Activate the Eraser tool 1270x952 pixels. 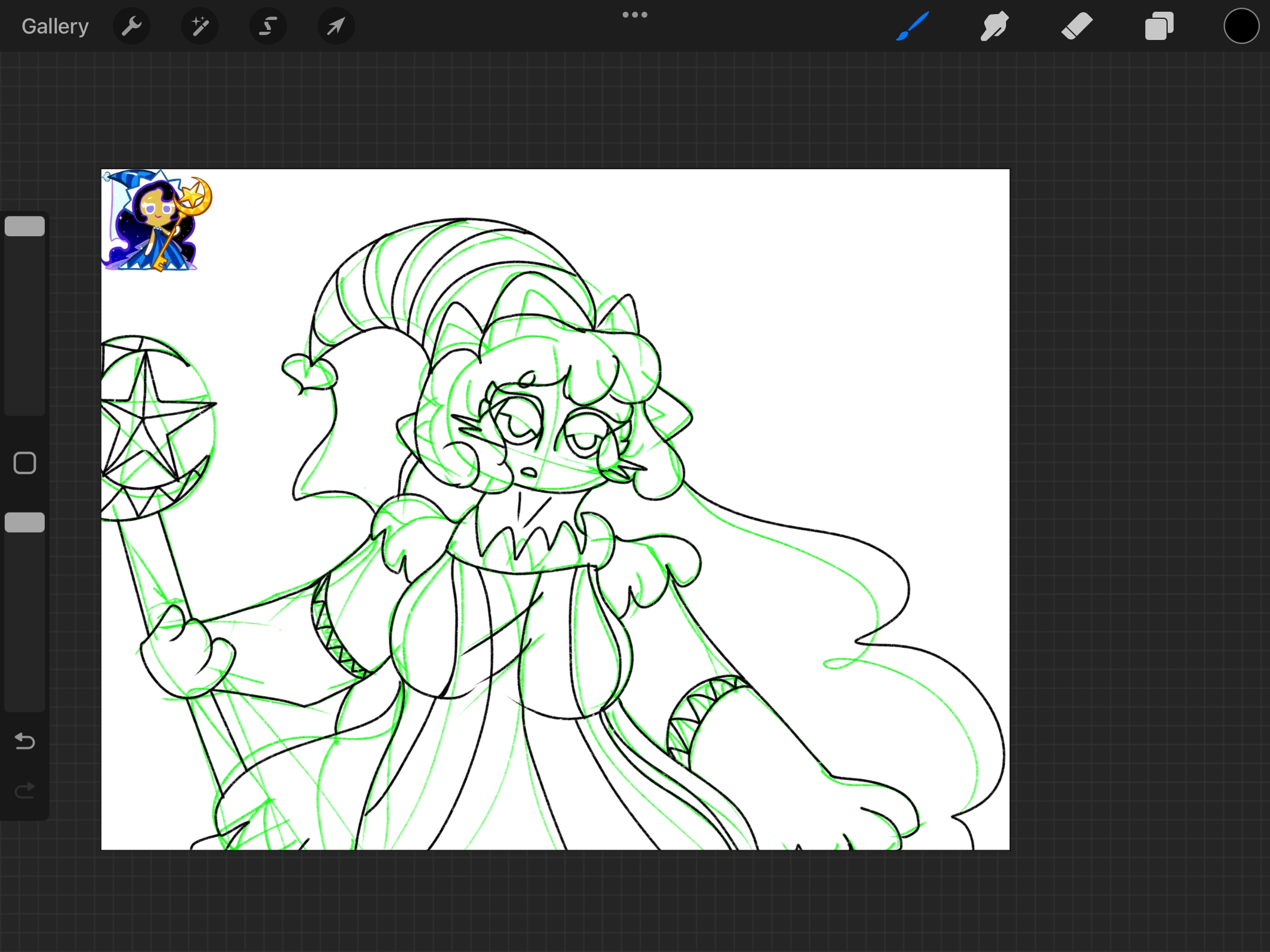pos(1077,26)
